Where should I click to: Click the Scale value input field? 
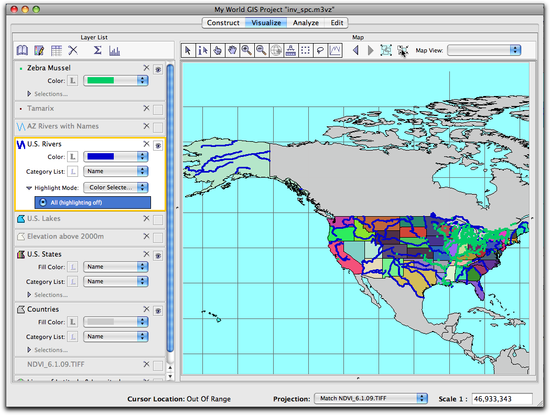click(x=502, y=399)
